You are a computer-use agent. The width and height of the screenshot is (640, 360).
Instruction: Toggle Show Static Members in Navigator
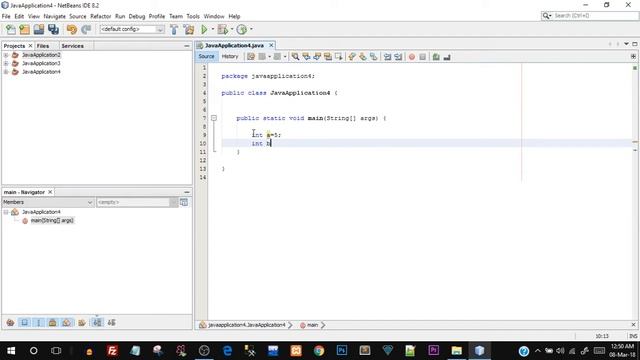coord(39,322)
